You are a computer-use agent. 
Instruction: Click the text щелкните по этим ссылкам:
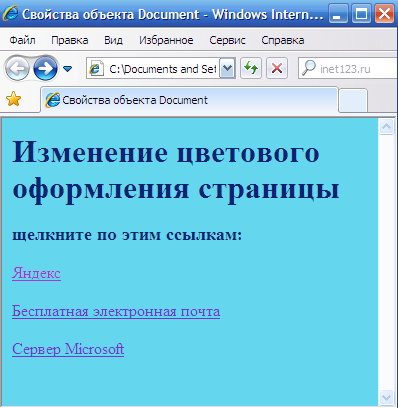(x=127, y=235)
